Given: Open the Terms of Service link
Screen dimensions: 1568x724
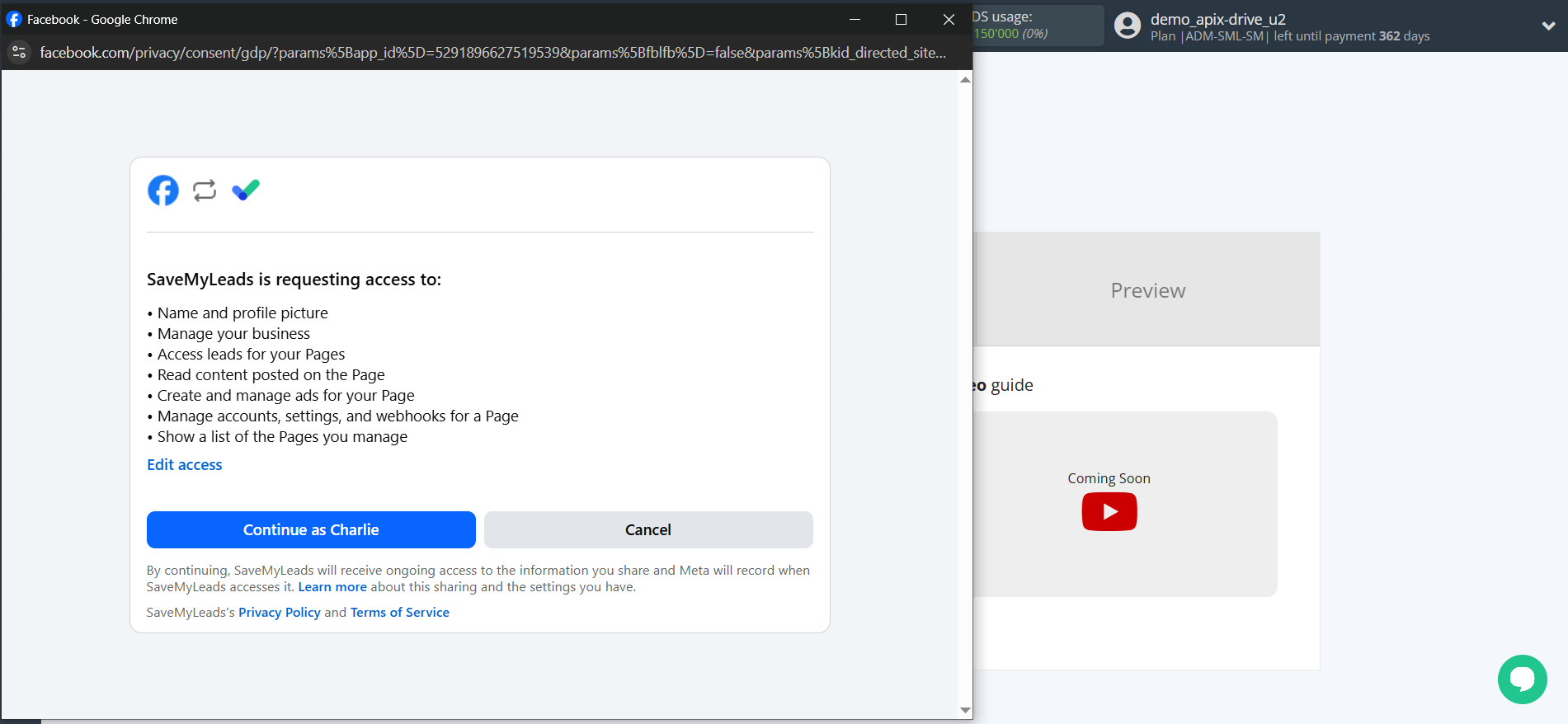Looking at the screenshot, I should tap(399, 613).
